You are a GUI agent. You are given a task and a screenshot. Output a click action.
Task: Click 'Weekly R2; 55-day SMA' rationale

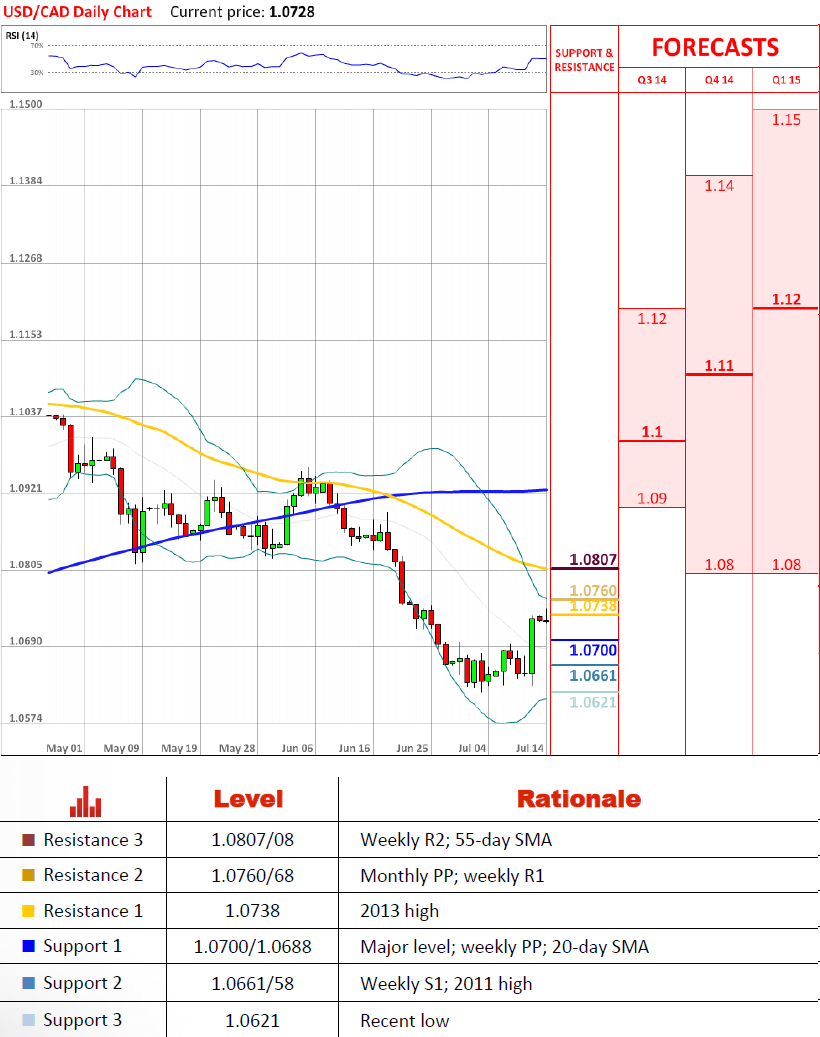(x=456, y=840)
